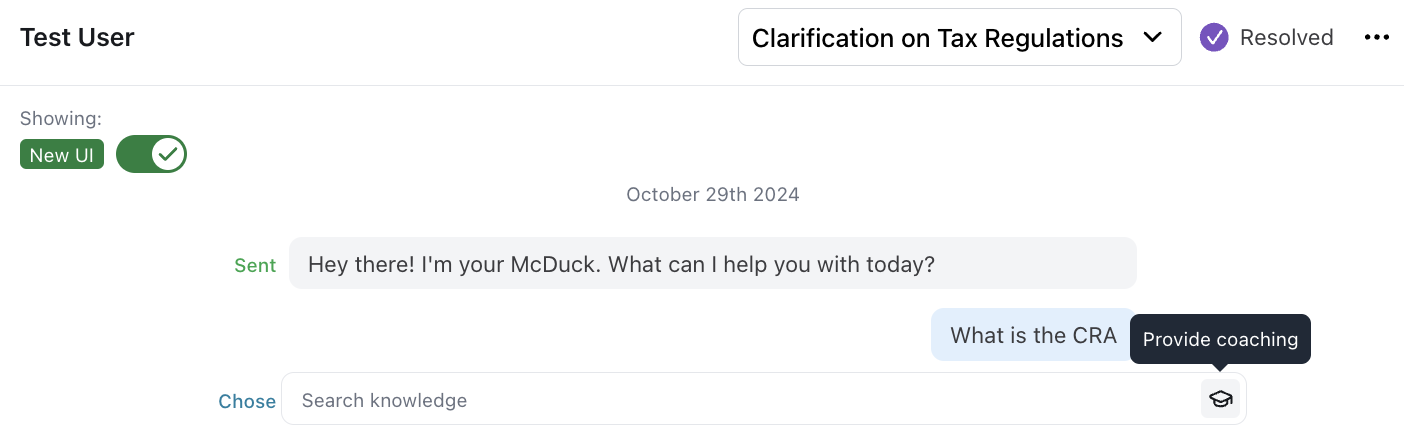Expand the Clarification on Tax Regulations dropdown

958,38
